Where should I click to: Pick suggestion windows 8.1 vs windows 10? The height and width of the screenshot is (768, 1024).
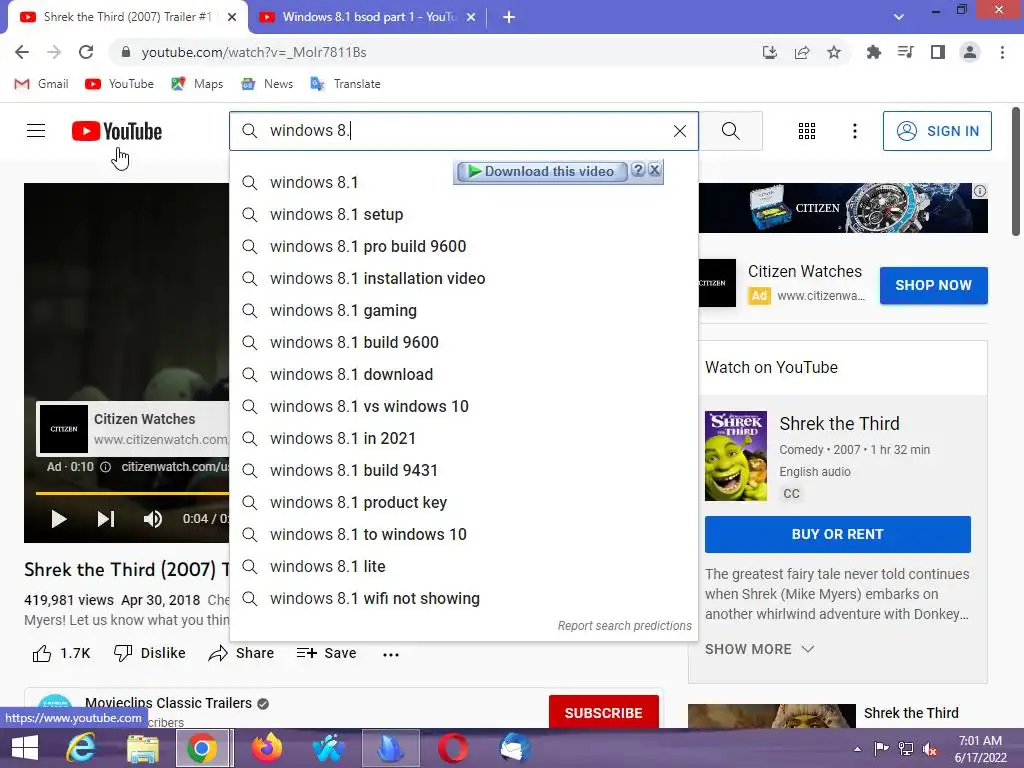[x=464, y=406]
